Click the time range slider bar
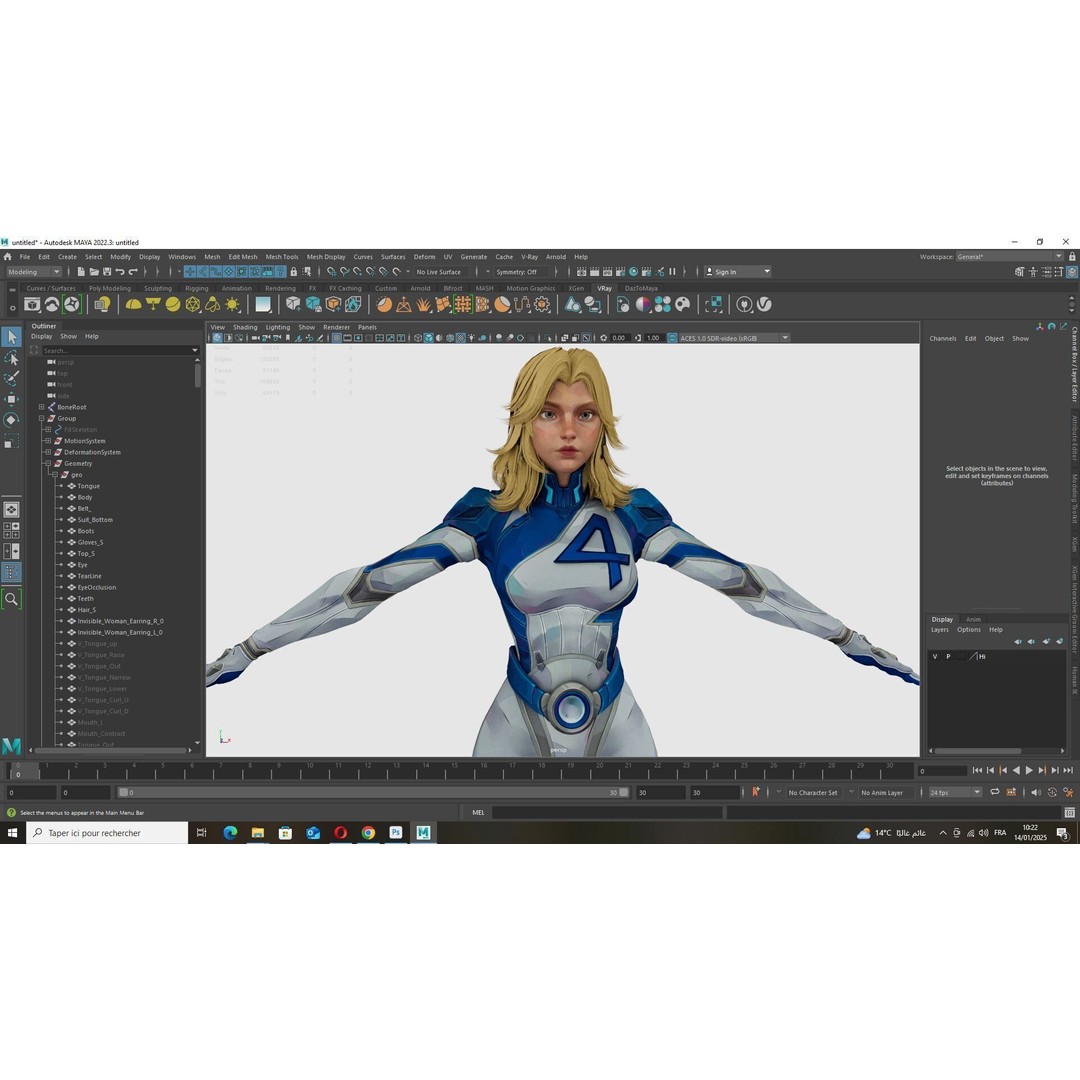Viewport: 1080px width, 1080px height. (x=373, y=793)
